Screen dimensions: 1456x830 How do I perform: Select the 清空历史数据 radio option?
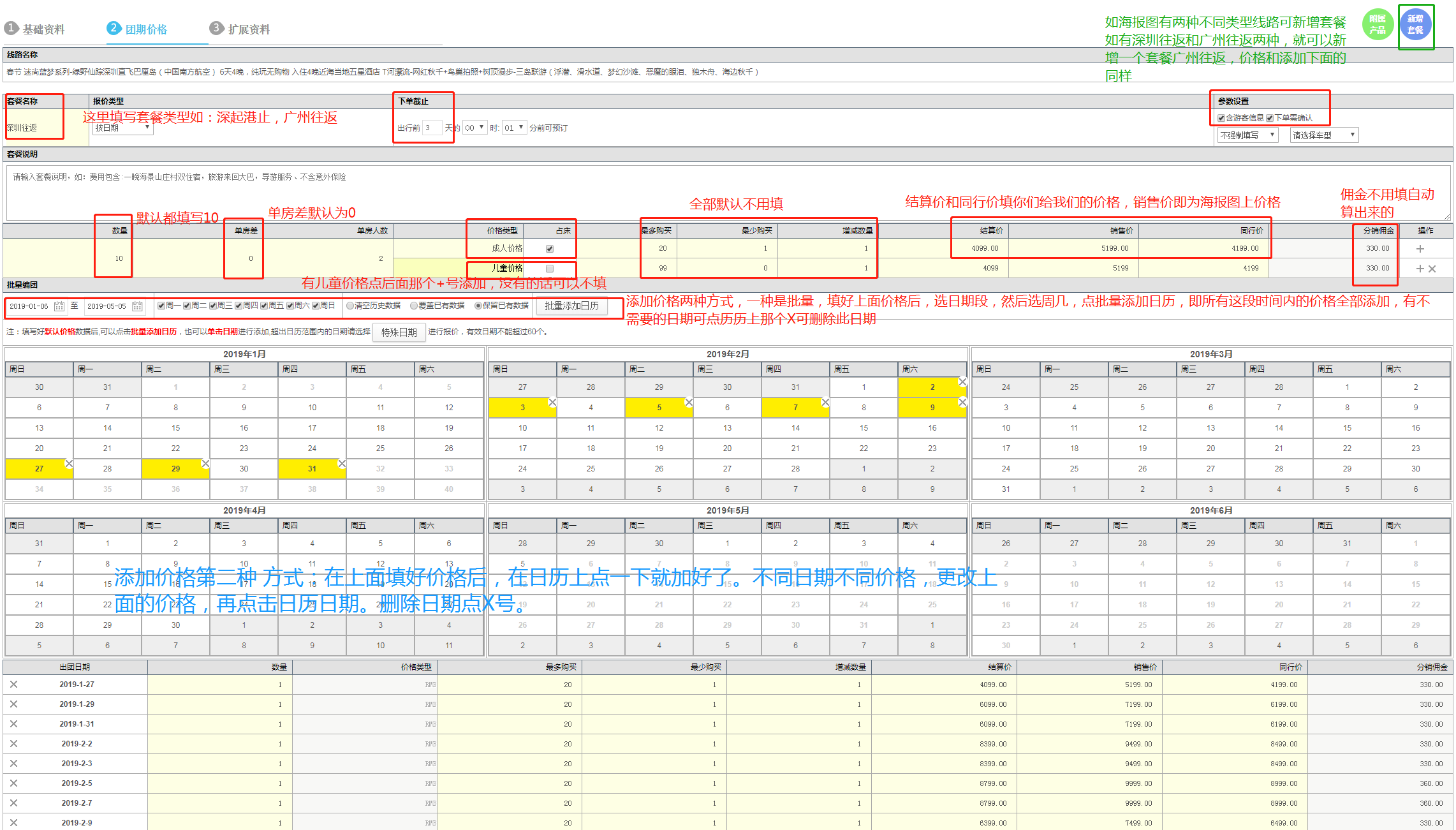click(x=350, y=306)
